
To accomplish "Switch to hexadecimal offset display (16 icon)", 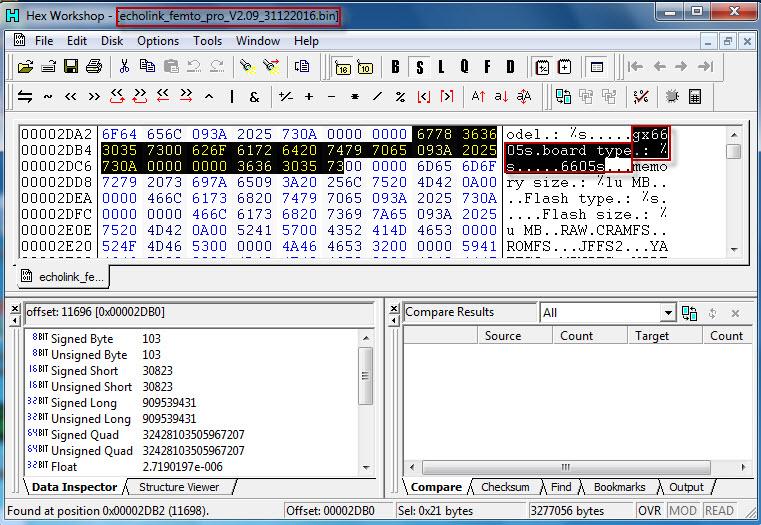I will (343, 67).
